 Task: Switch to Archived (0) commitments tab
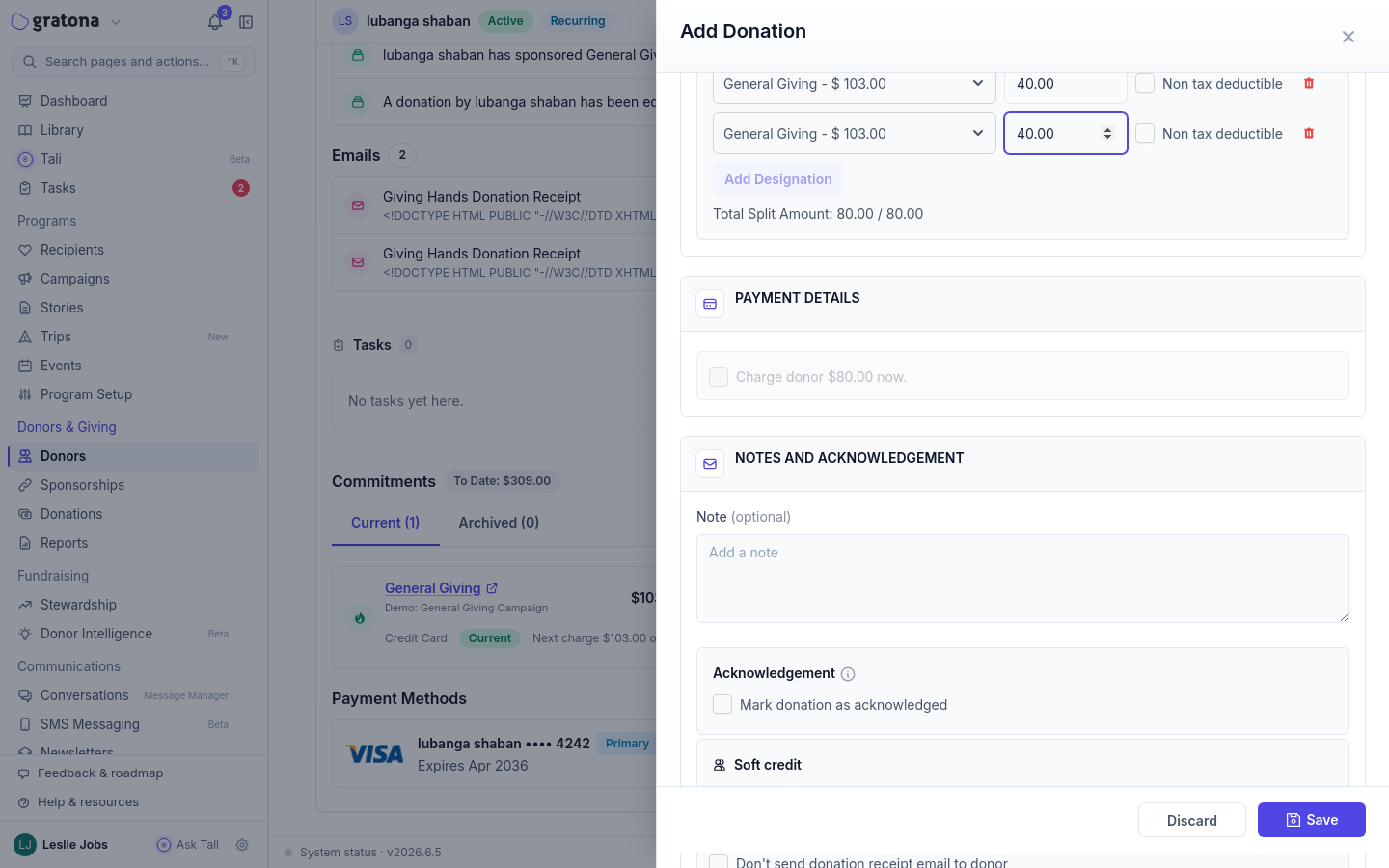499,523
